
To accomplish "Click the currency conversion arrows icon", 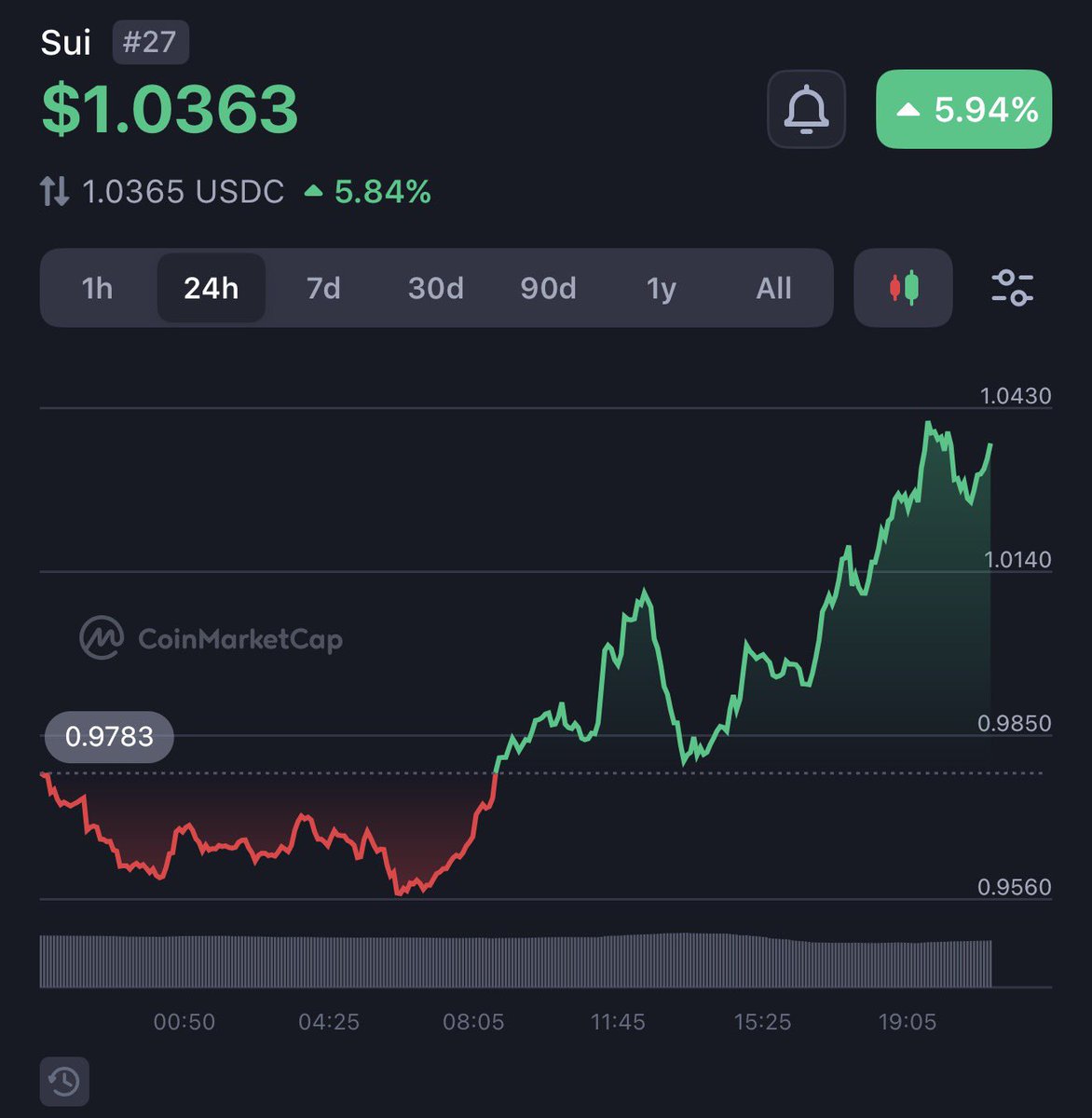I will tap(53, 191).
